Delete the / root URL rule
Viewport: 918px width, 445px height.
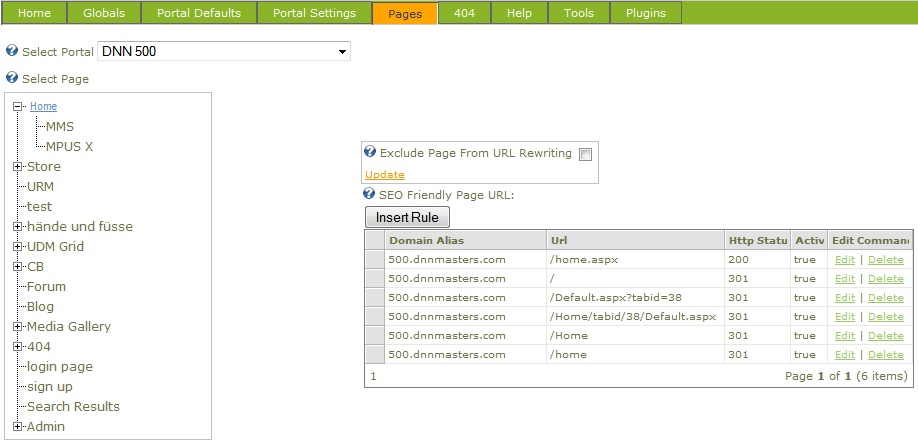click(x=886, y=279)
